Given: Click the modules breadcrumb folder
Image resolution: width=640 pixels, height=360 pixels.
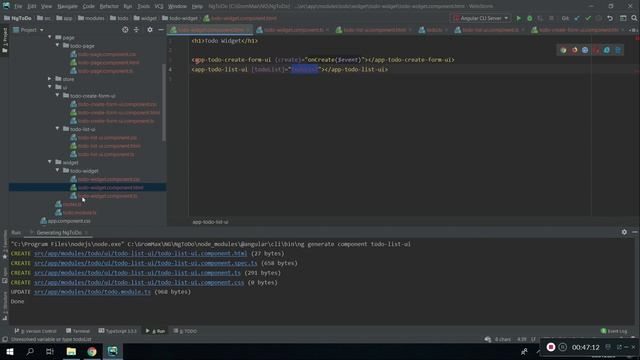Looking at the screenshot, I should point(91,18).
